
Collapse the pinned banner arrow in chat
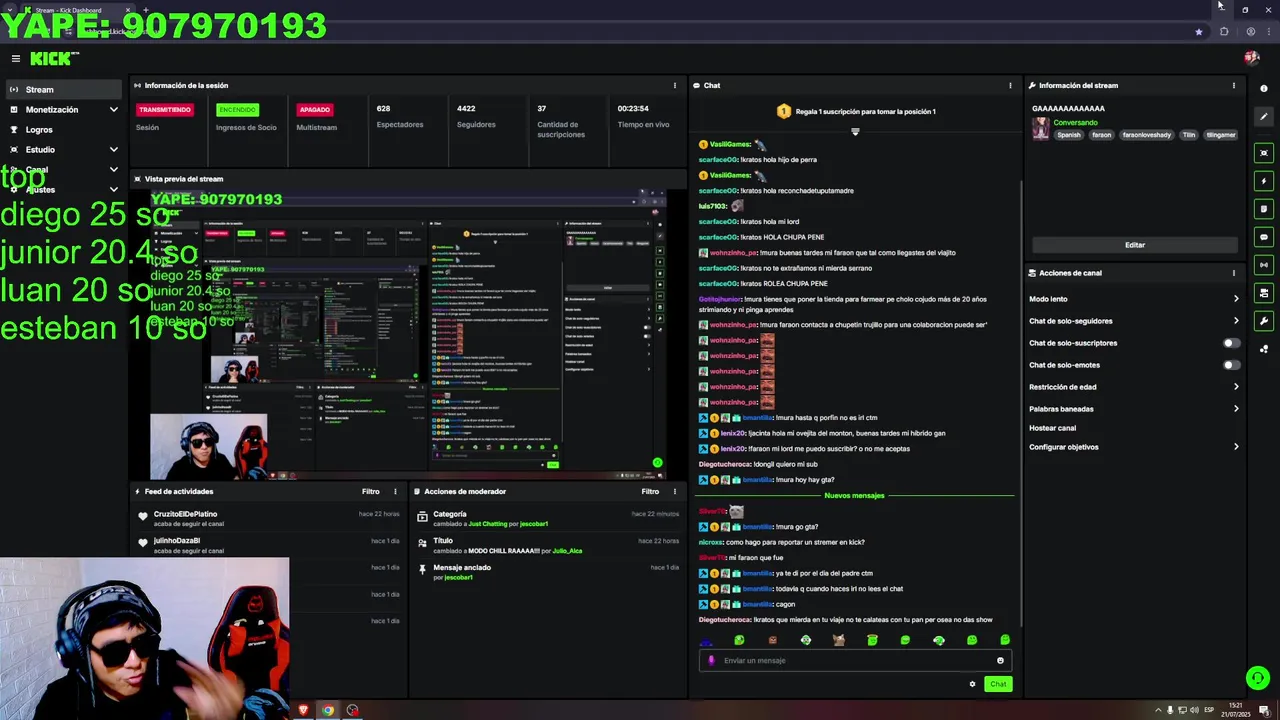[x=855, y=131]
